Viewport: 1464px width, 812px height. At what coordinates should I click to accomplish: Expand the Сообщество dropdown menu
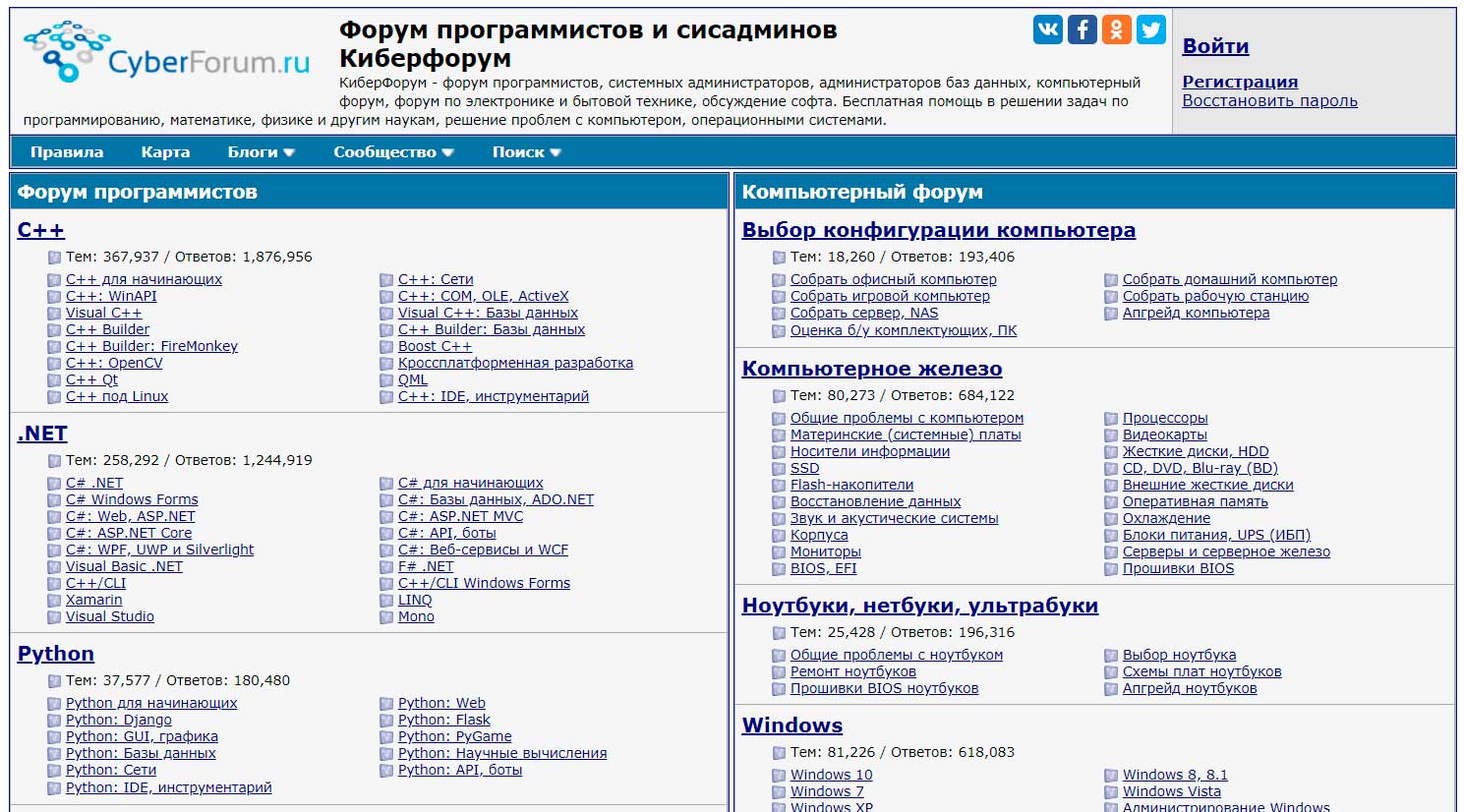coord(393,152)
